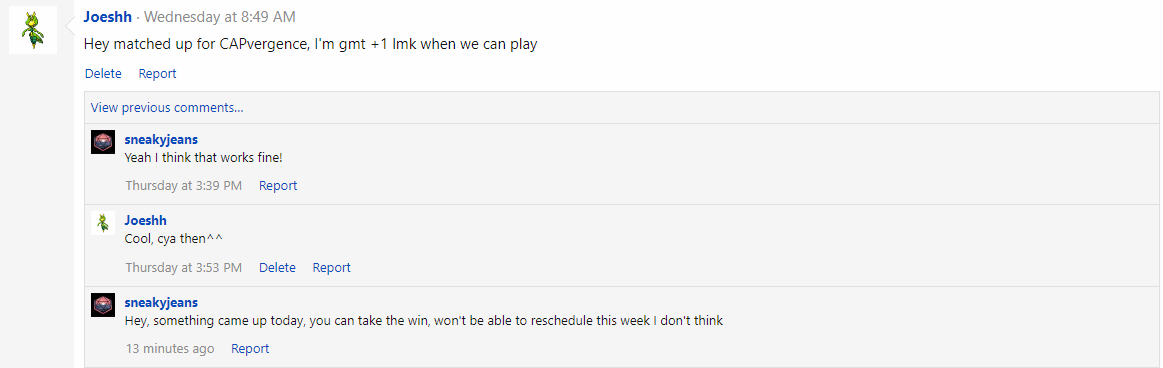Click Joeshh's small avatar beside 'Cool, cya then^^'
This screenshot has width=1163, height=368.
[x=102, y=223]
